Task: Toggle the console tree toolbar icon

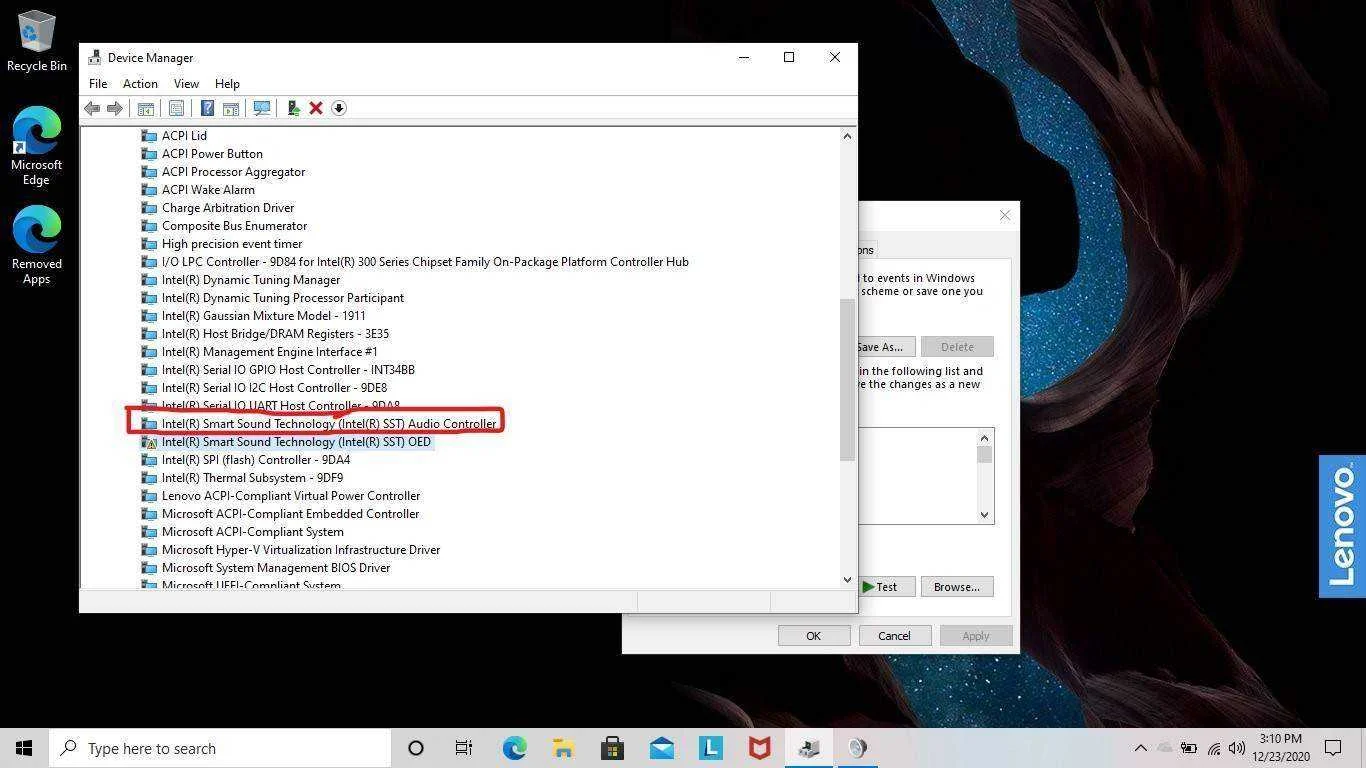Action: click(x=145, y=108)
